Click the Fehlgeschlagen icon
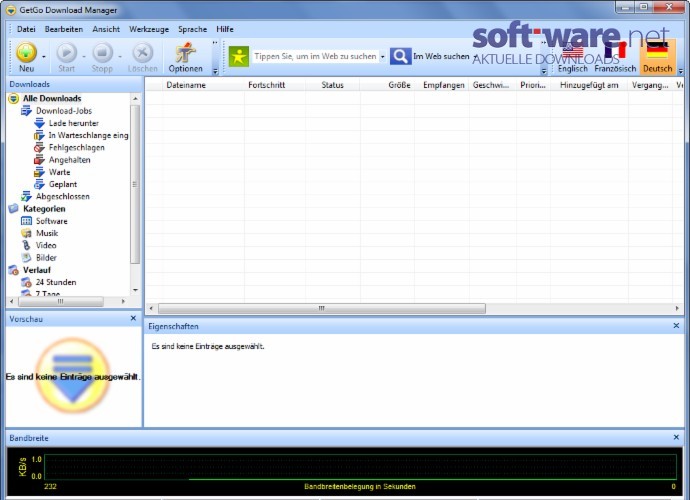The image size is (690, 500). coord(40,148)
